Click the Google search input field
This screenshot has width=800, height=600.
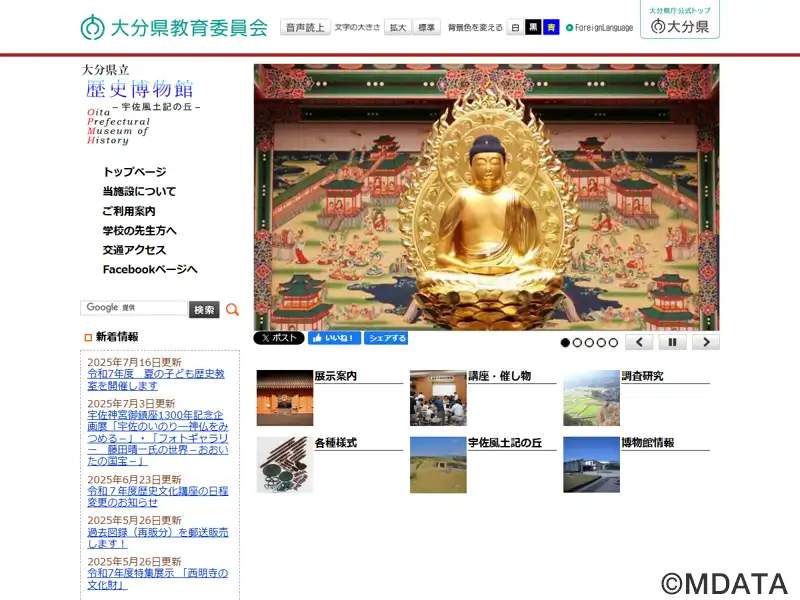pos(134,308)
